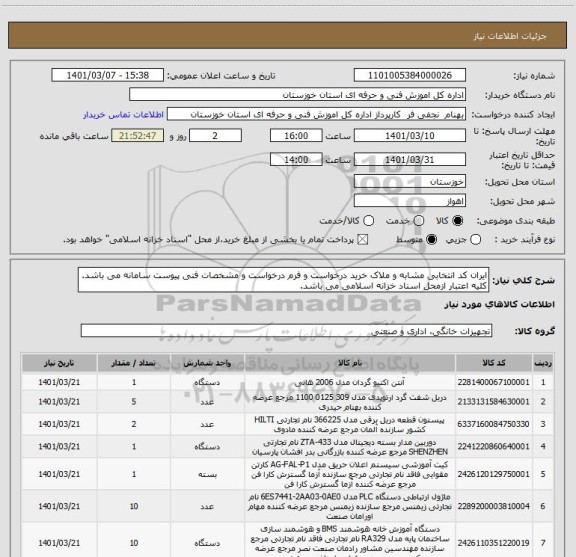Viewport: 576px width, 557px height.
Task: Click unit بسته in row 5
Action: pyautogui.click(x=207, y=475)
